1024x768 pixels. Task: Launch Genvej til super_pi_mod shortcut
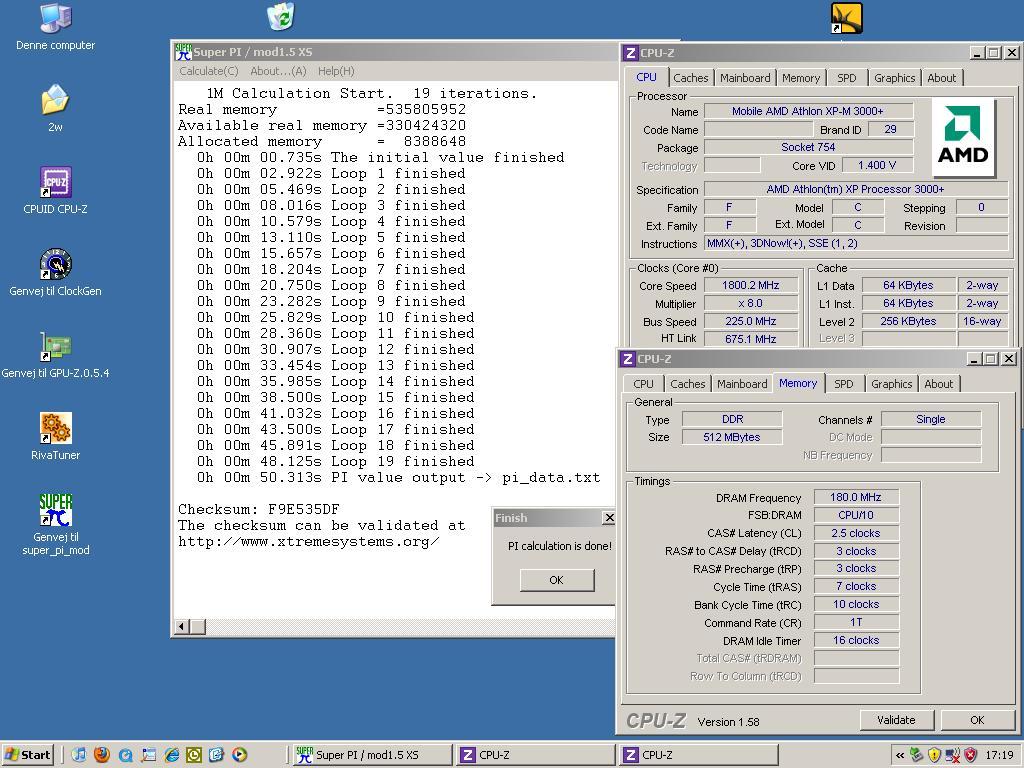tap(55, 524)
